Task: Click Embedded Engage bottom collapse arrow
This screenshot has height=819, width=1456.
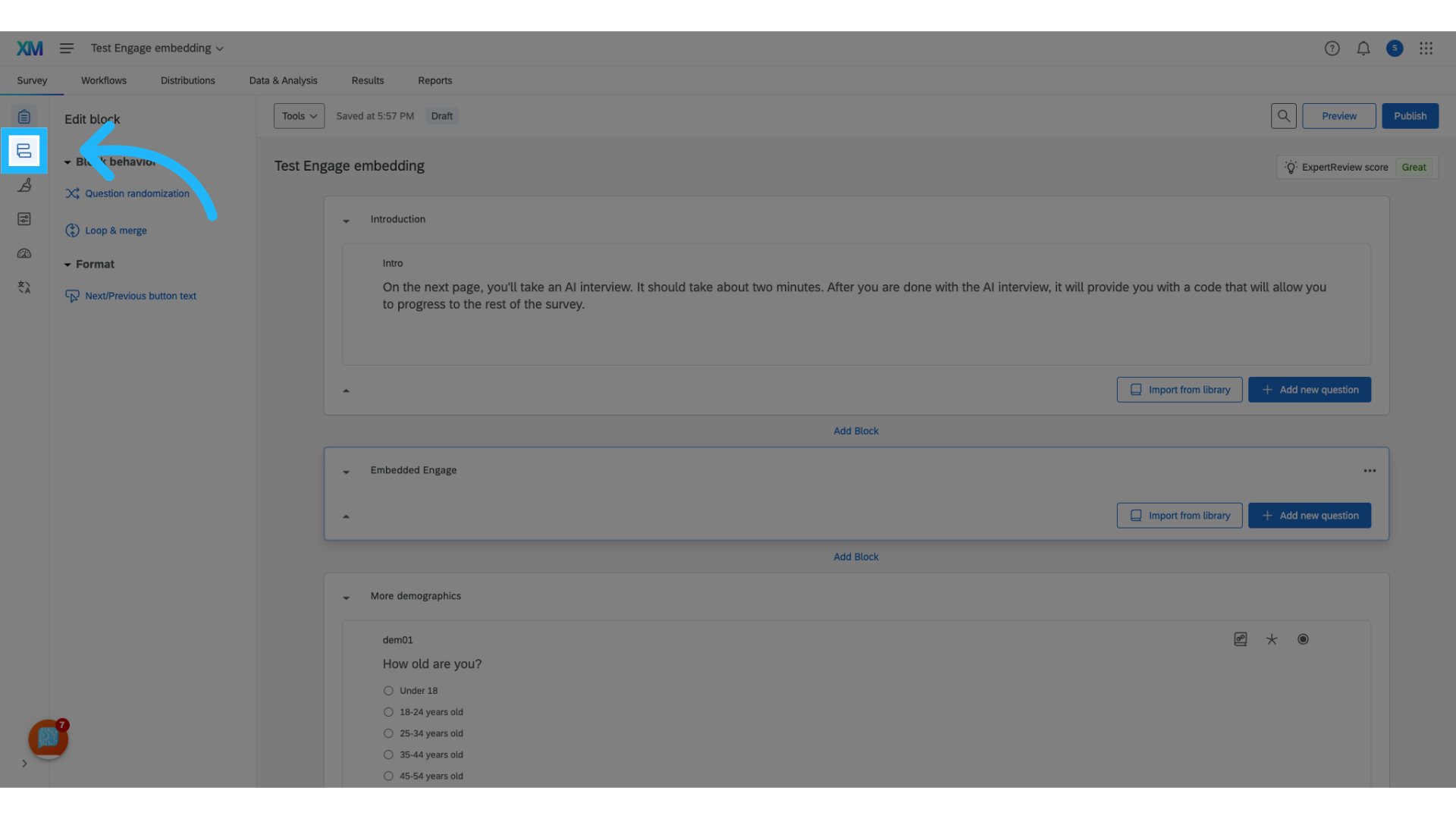Action: (346, 516)
